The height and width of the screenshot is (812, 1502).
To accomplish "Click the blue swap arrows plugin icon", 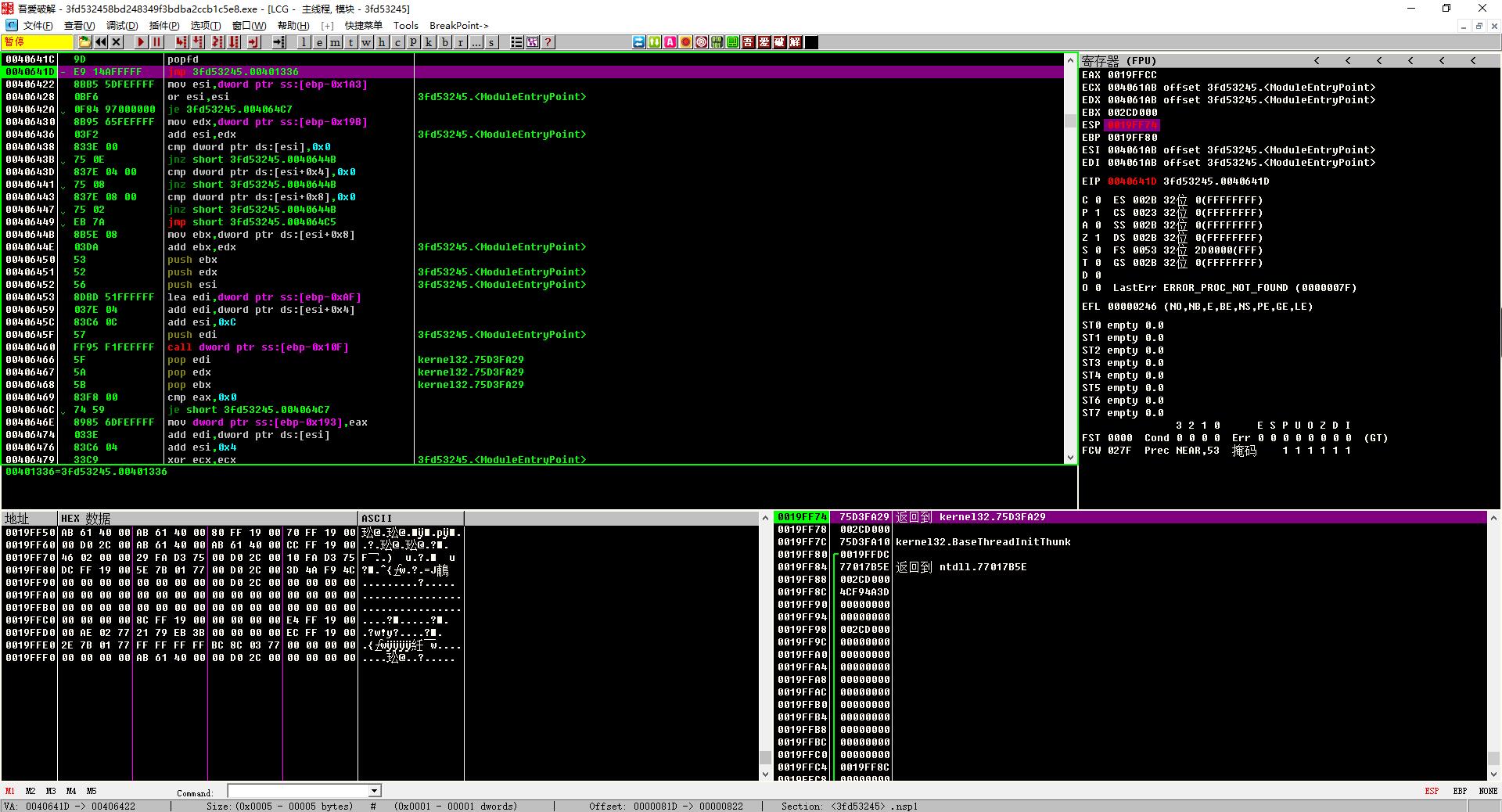I will pyautogui.click(x=638, y=42).
